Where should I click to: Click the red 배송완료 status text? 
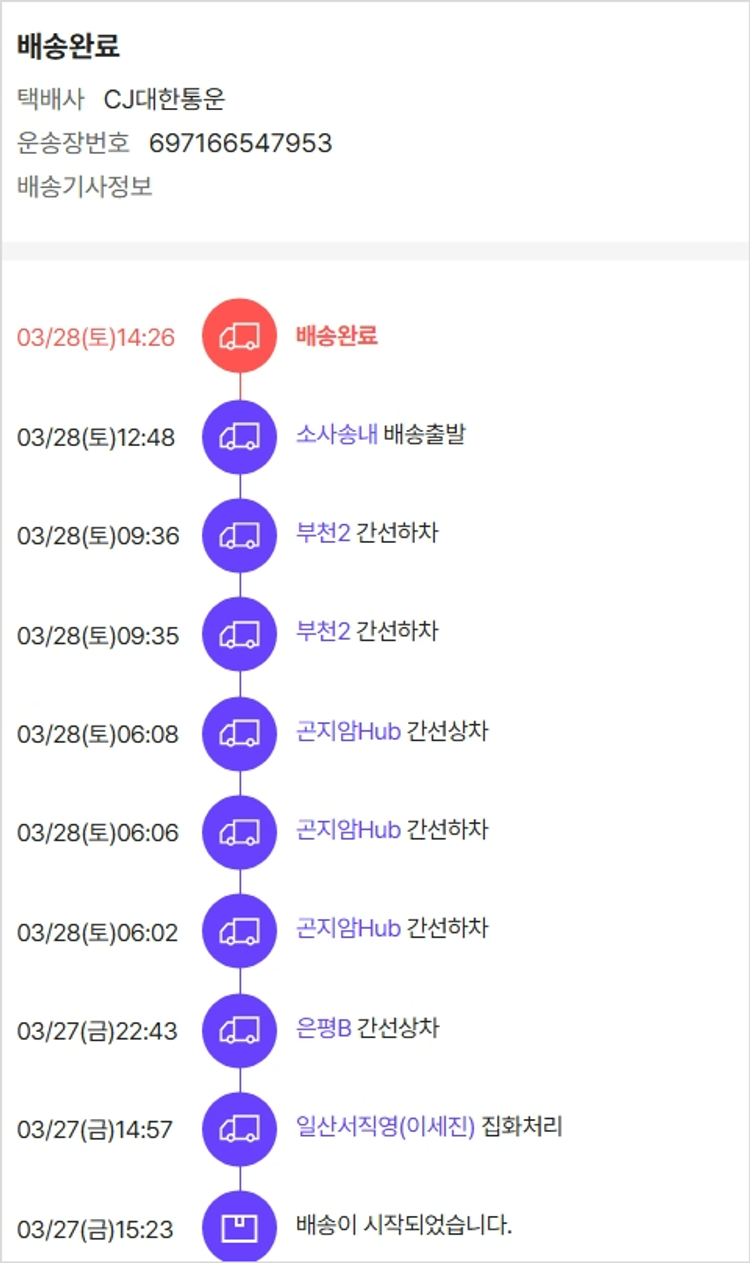(336, 336)
